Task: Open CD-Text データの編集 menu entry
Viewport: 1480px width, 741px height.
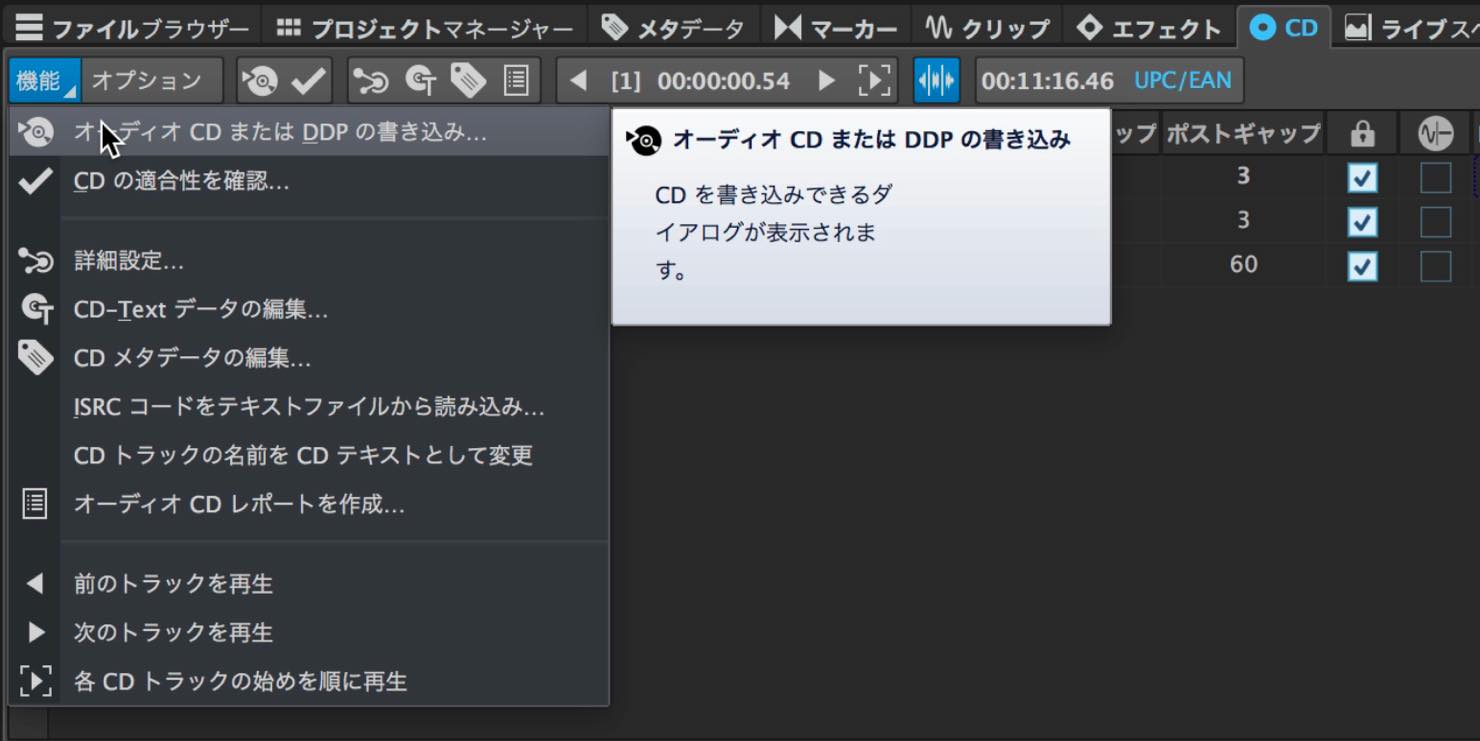Action: [309, 310]
